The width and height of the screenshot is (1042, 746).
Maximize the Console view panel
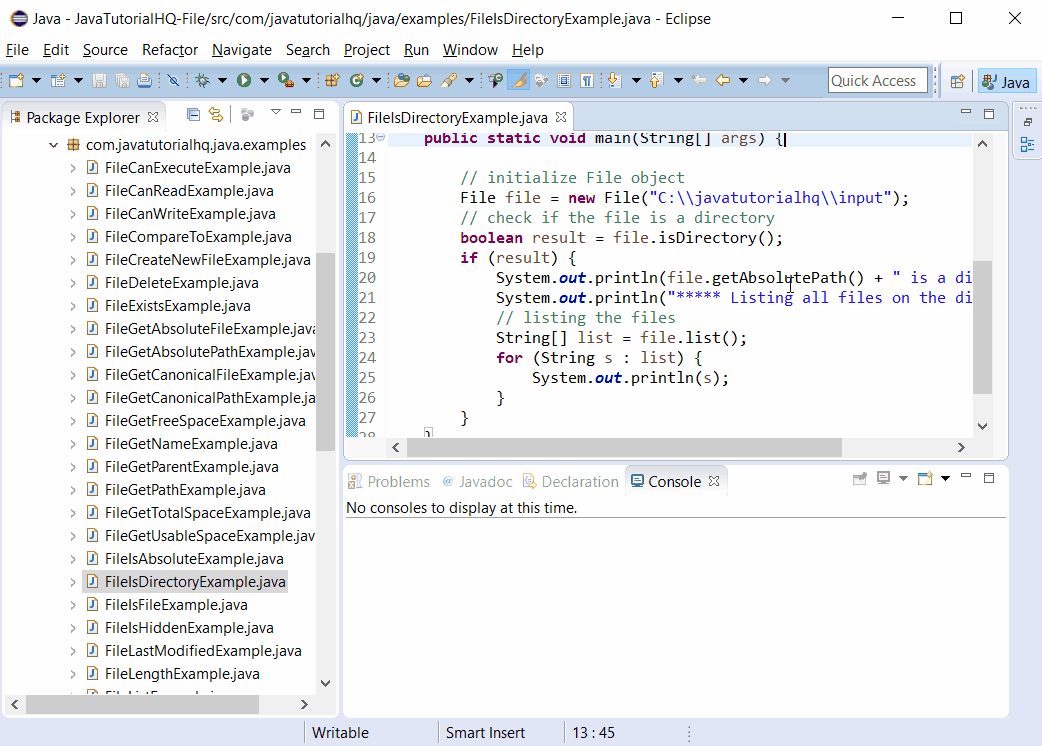click(x=989, y=478)
